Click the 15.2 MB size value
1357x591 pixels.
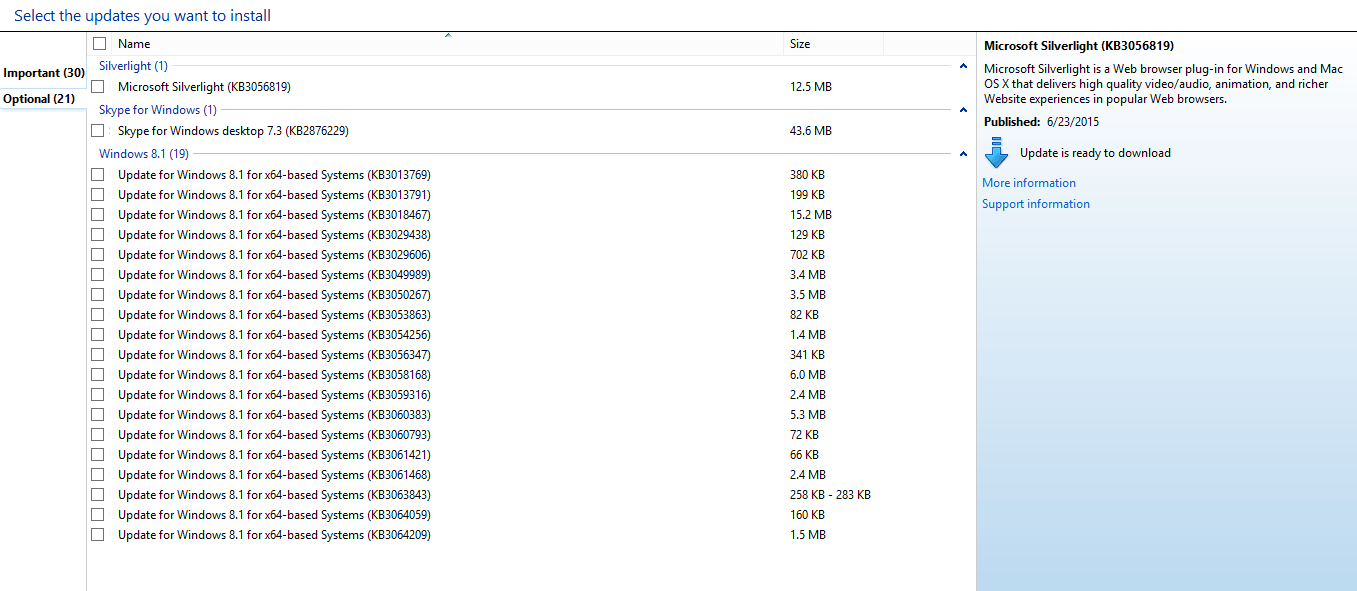pos(811,215)
